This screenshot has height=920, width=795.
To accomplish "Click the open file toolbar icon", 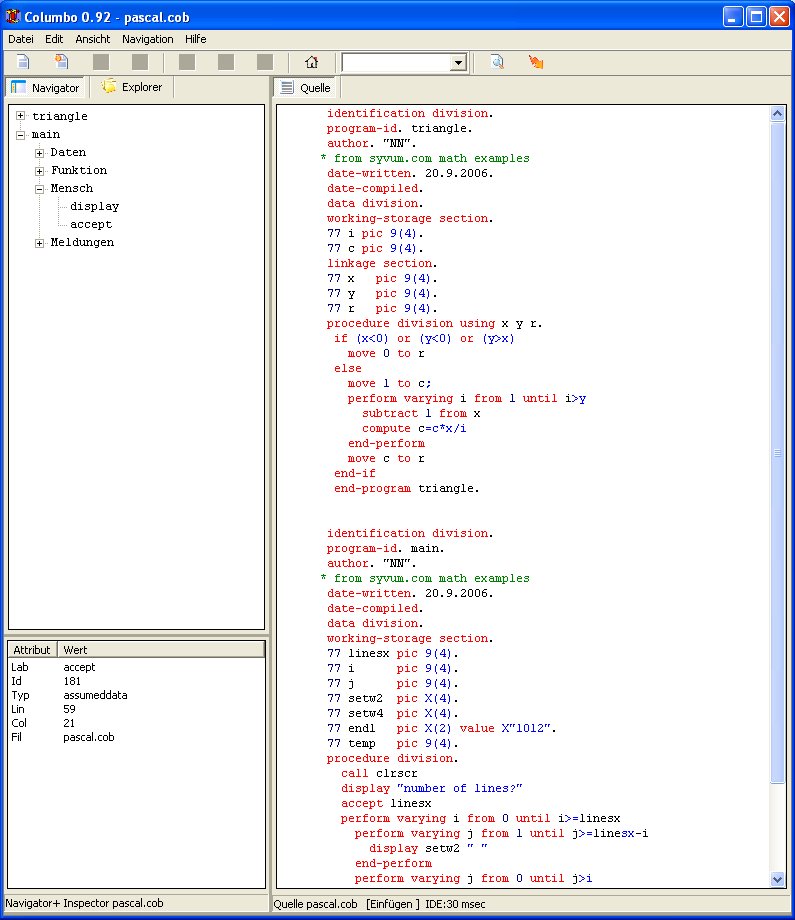I will click(62, 62).
